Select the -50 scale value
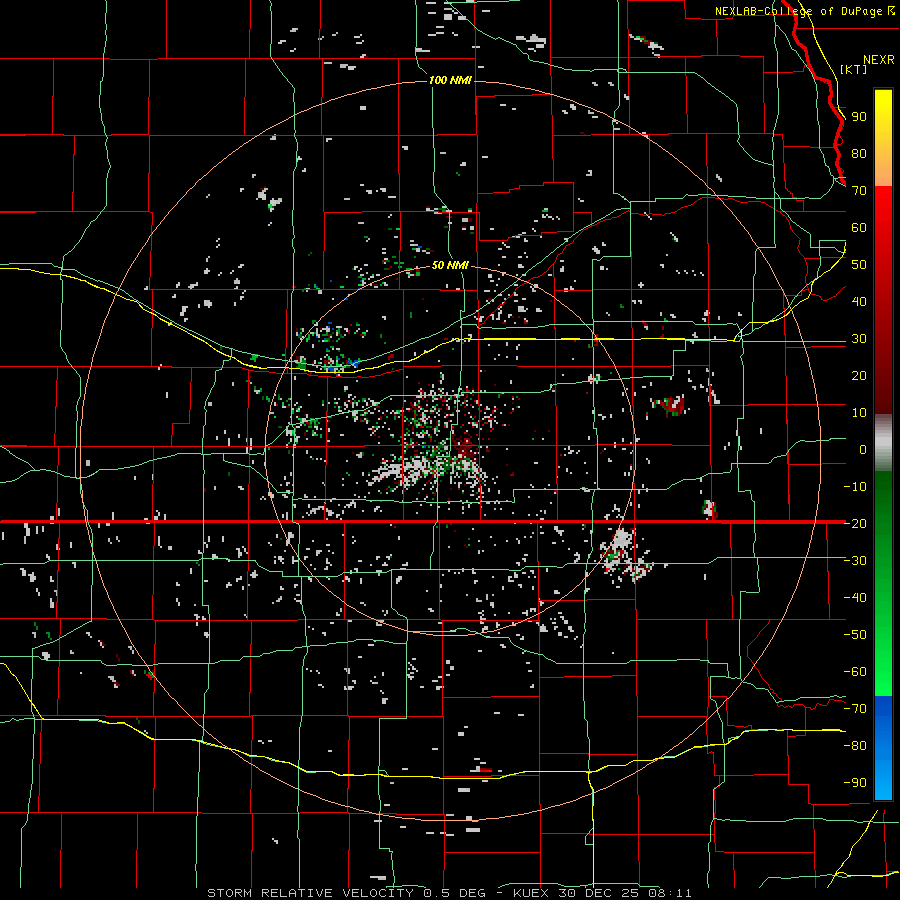 click(x=855, y=635)
